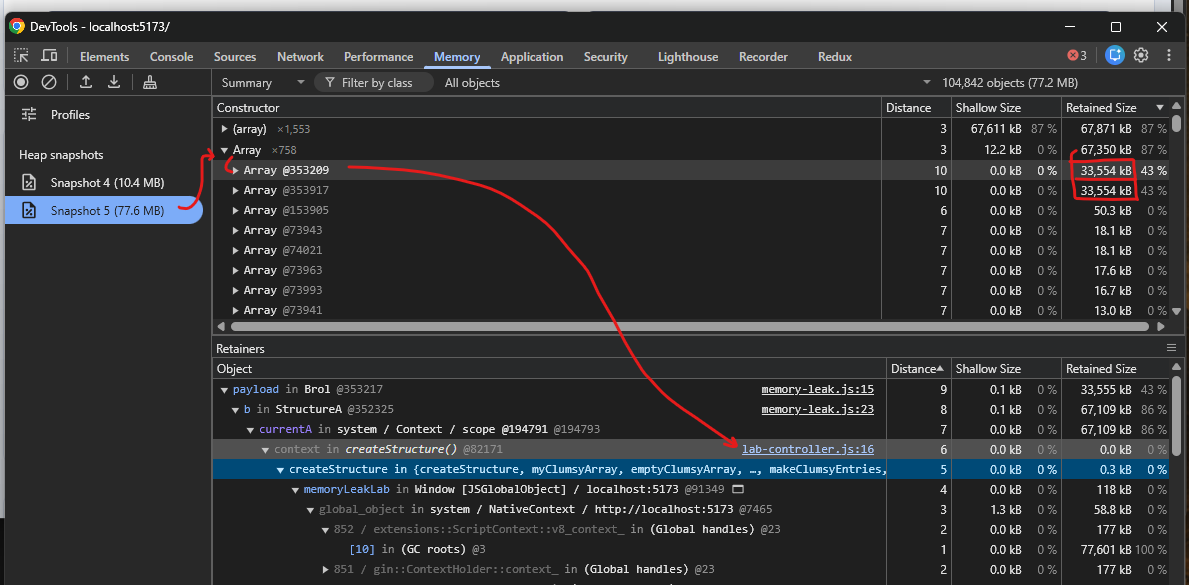Switch to the Console tab
Screen dimensions: 1189x585
171,57
